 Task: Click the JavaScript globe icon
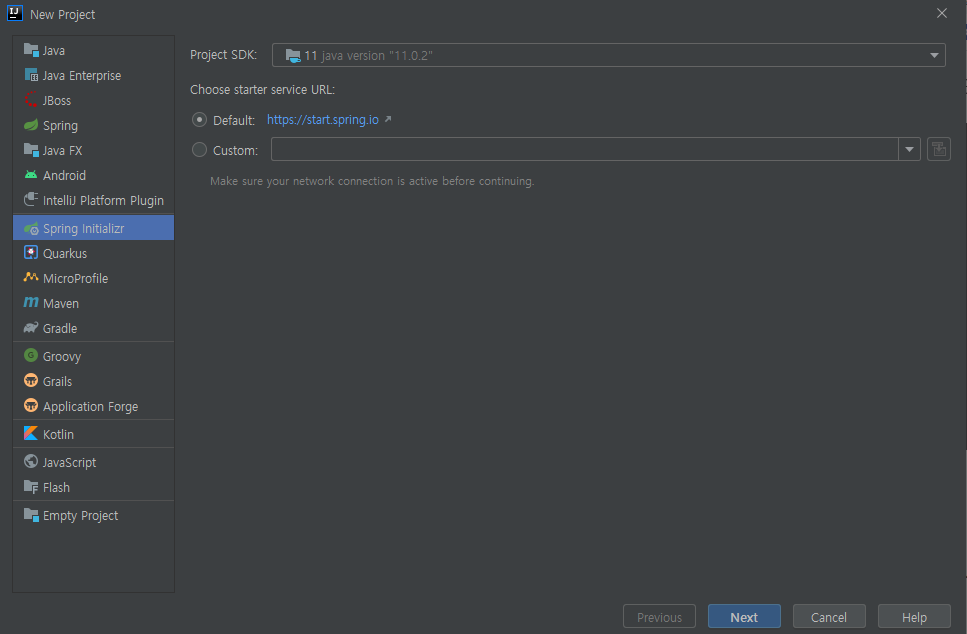coord(31,461)
